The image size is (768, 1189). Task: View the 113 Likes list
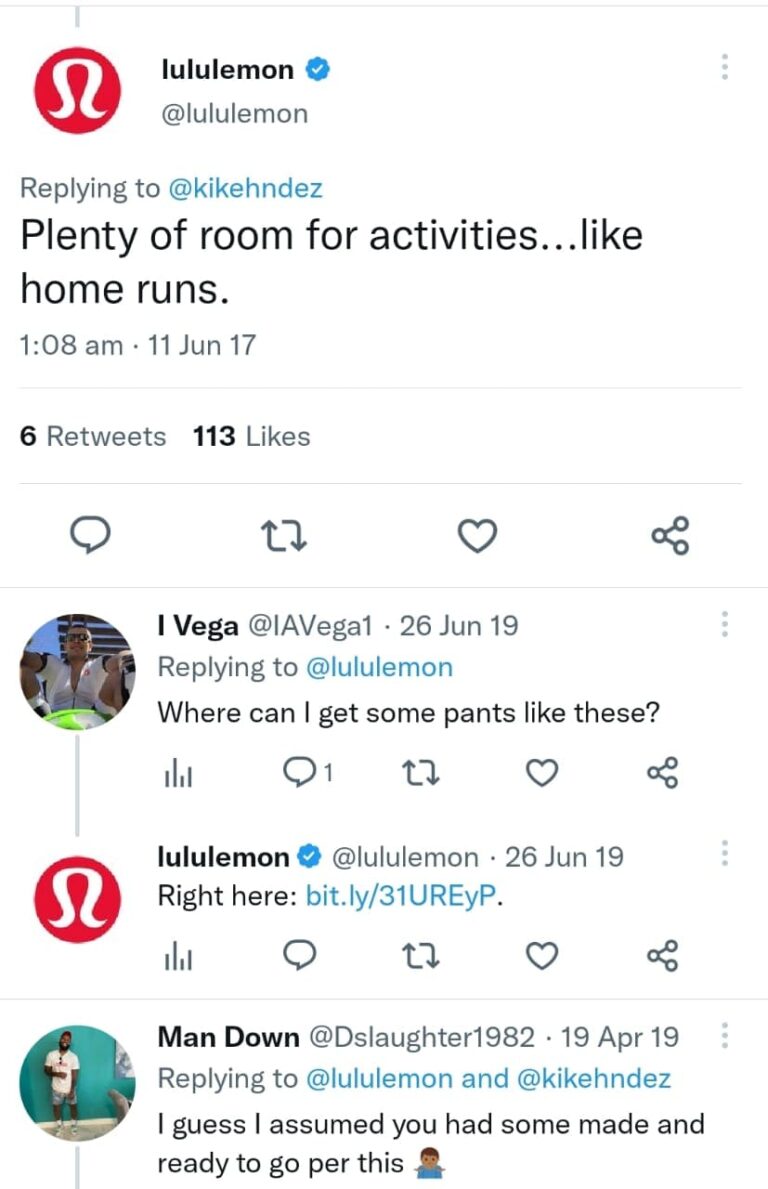(x=251, y=436)
